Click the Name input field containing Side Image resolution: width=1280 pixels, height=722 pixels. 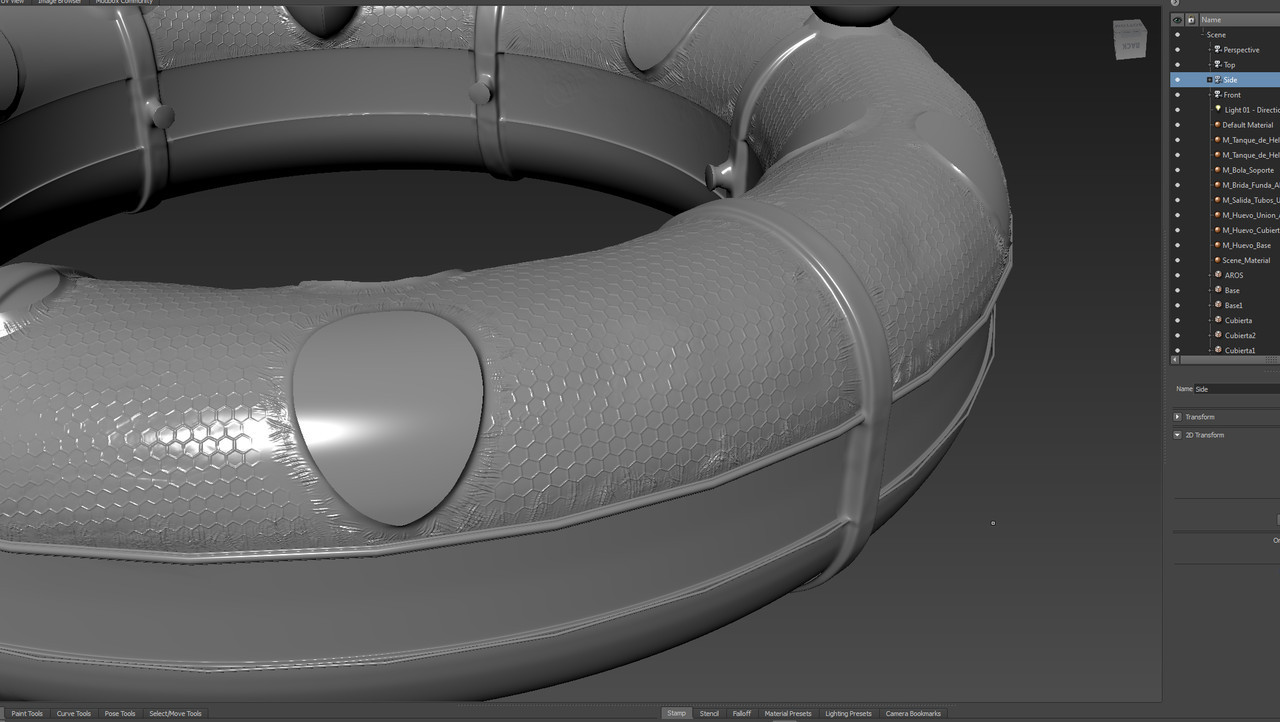pyautogui.click(x=1236, y=389)
